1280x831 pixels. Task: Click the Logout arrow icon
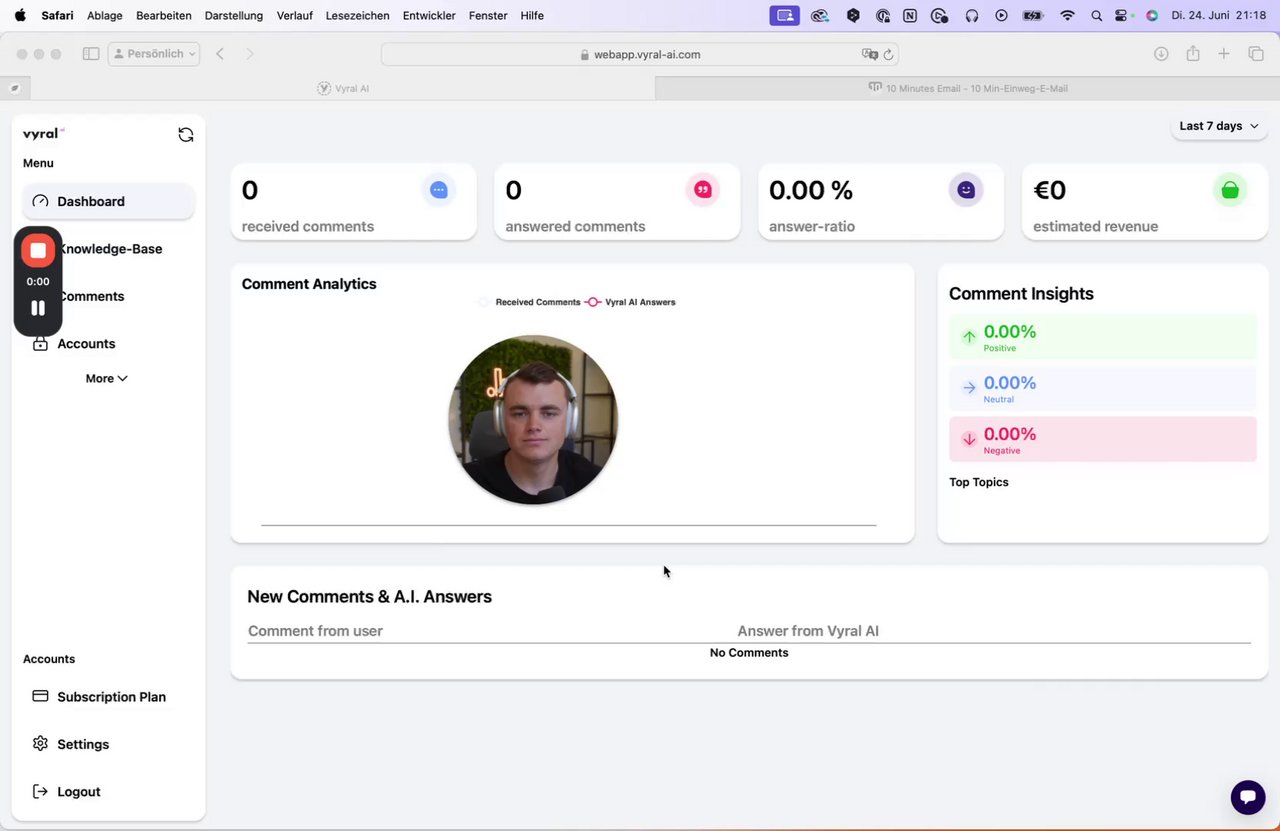click(x=40, y=791)
